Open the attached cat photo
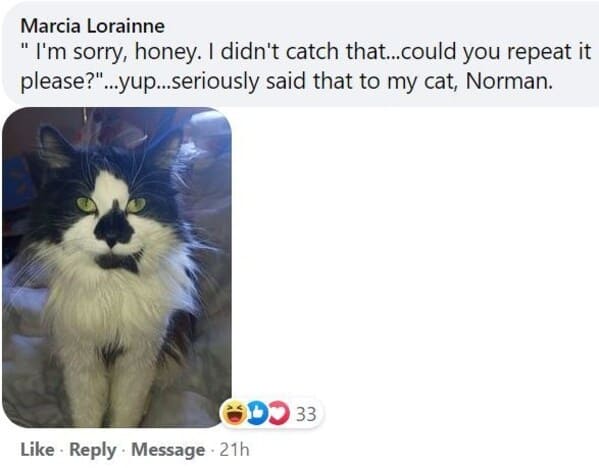This screenshot has width=599, height=468. click(117, 267)
